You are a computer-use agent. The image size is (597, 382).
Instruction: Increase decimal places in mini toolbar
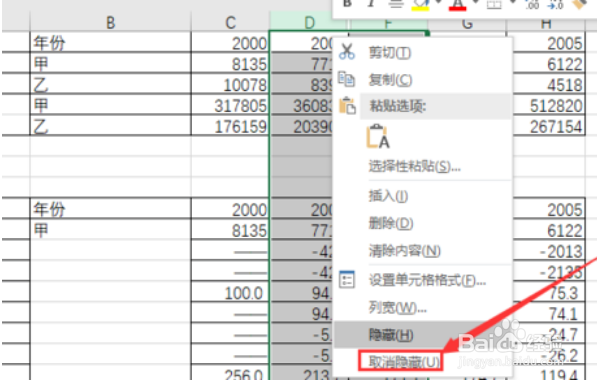tap(532, 4)
